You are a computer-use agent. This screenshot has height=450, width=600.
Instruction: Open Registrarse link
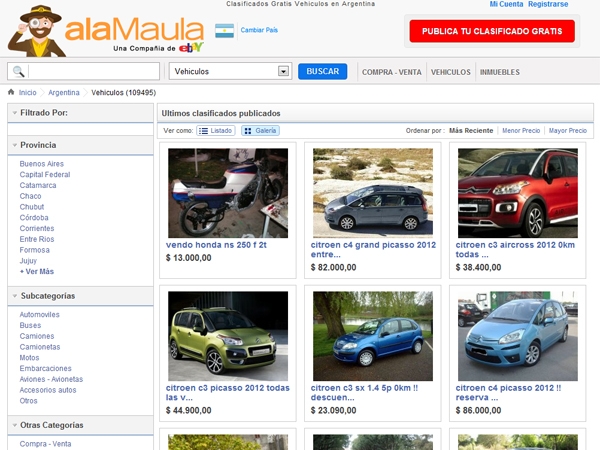(548, 4)
